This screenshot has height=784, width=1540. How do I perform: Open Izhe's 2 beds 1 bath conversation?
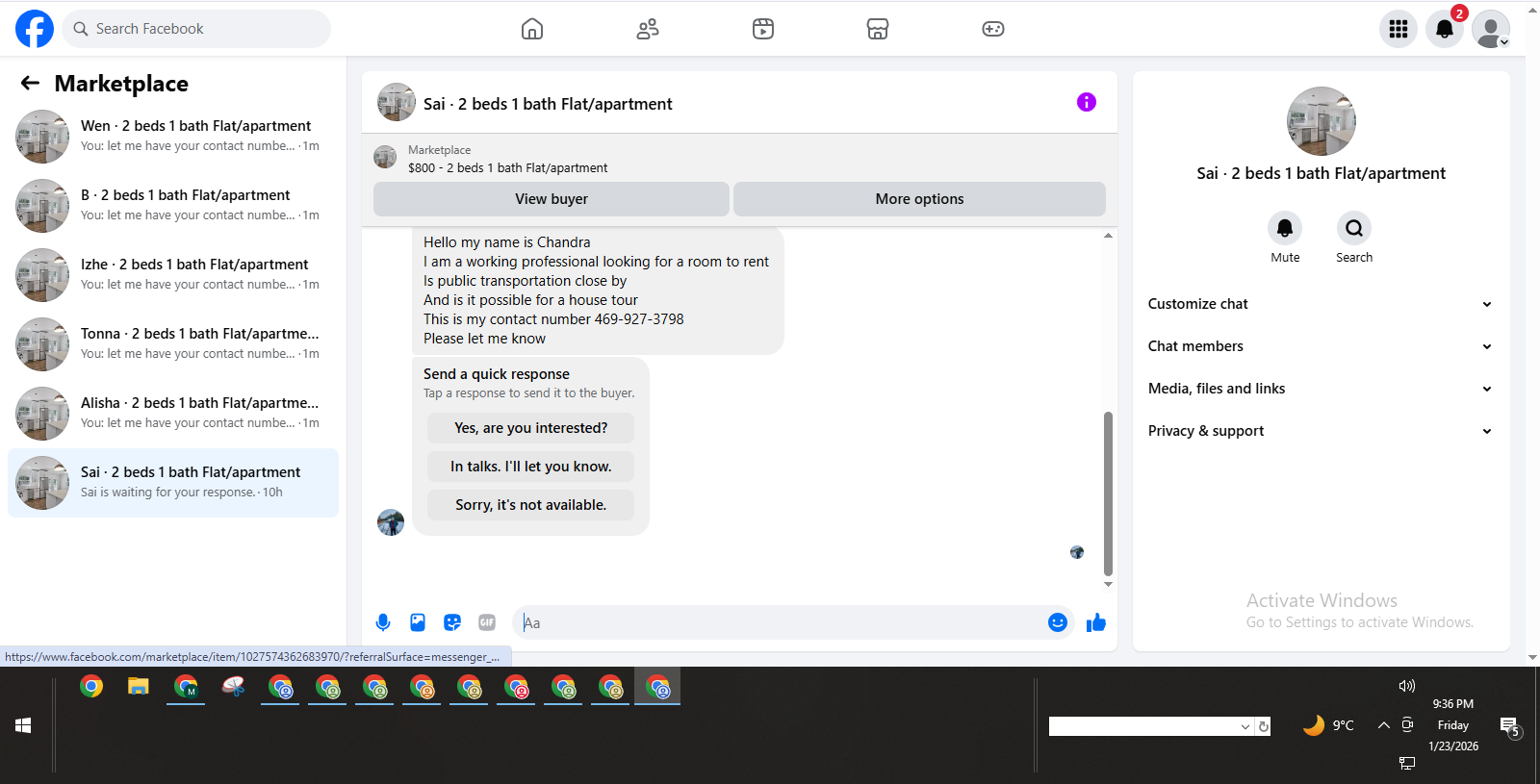(x=173, y=275)
